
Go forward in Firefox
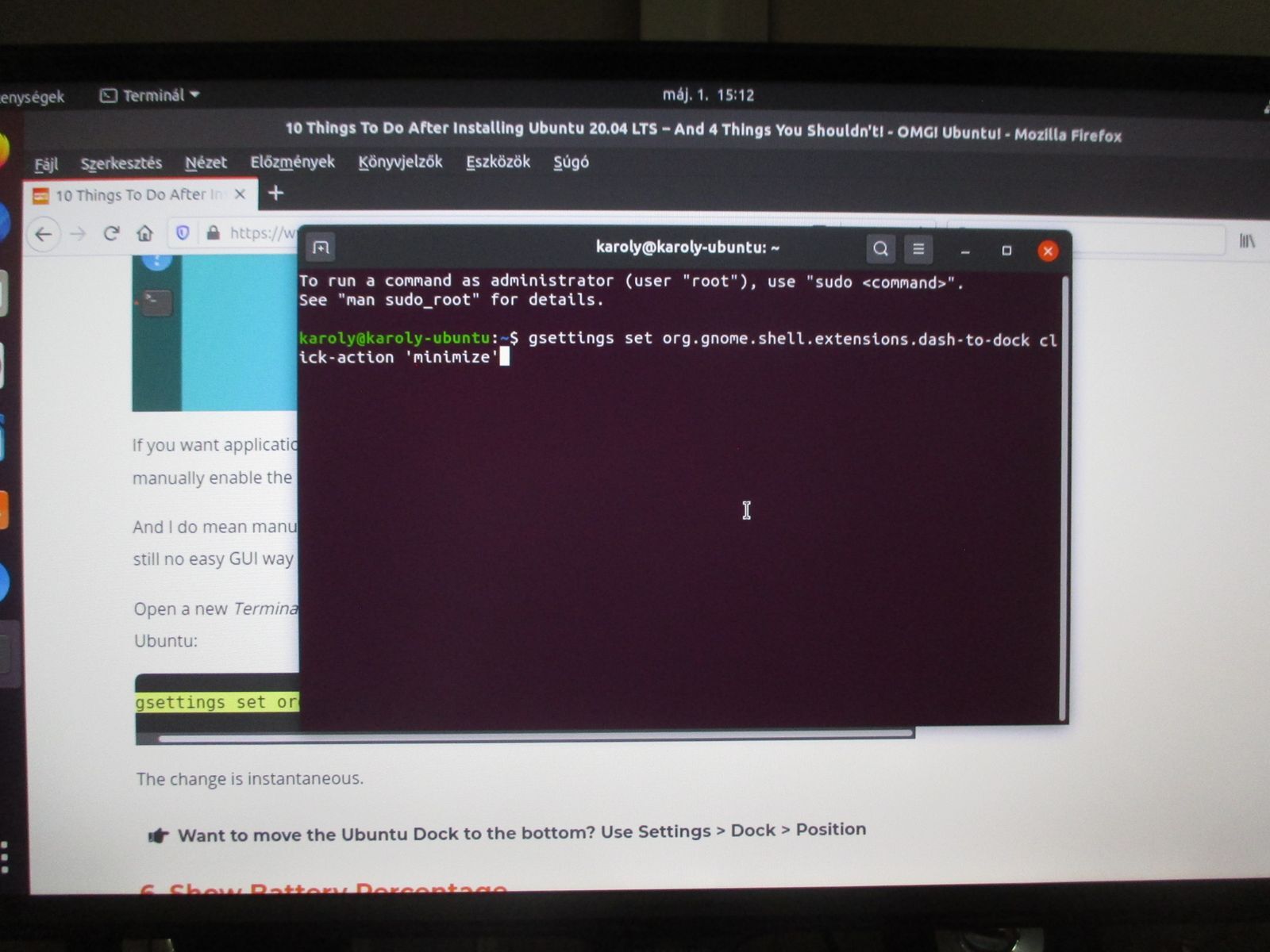(77, 234)
